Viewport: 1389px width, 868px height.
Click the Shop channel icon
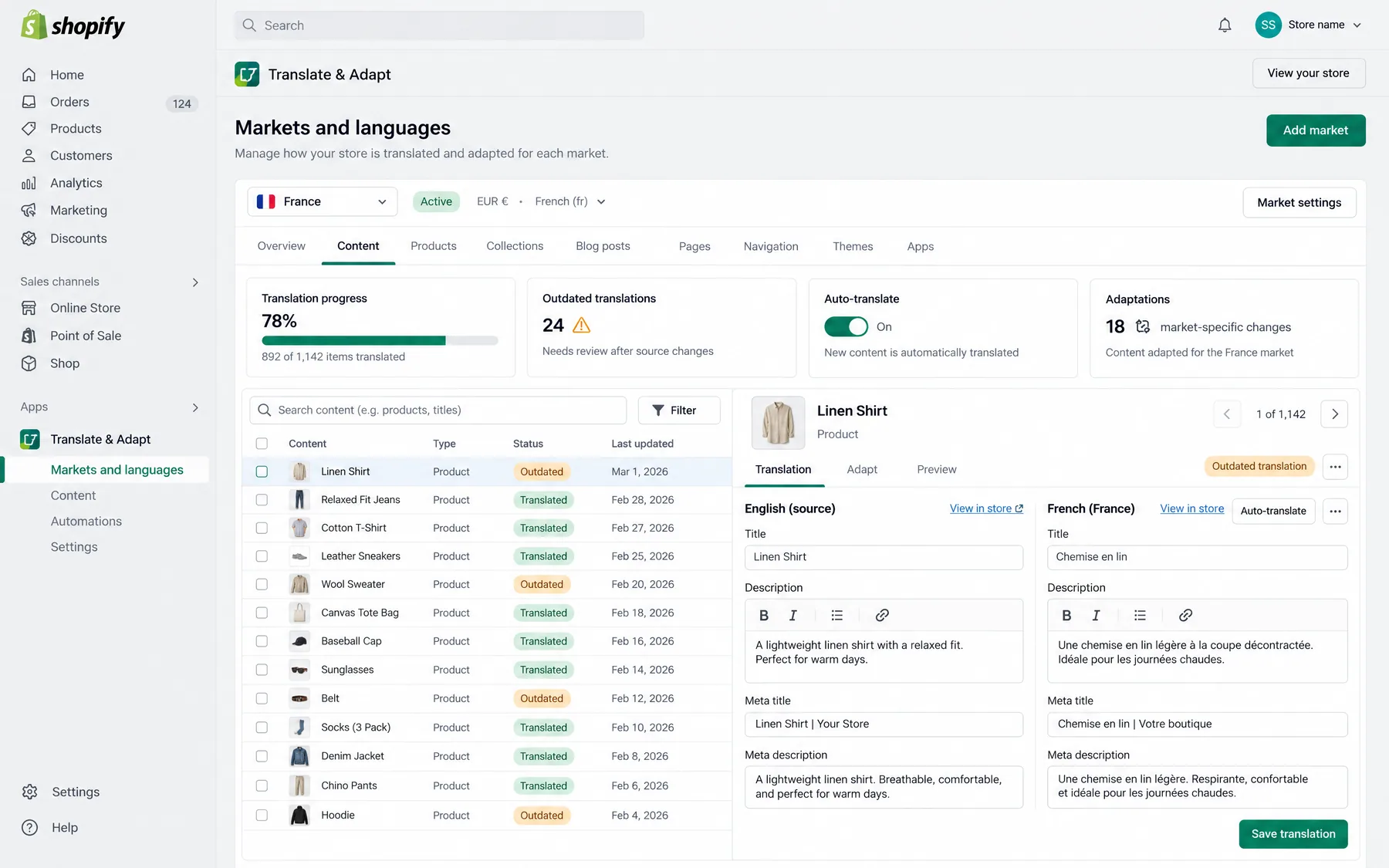tap(29, 363)
